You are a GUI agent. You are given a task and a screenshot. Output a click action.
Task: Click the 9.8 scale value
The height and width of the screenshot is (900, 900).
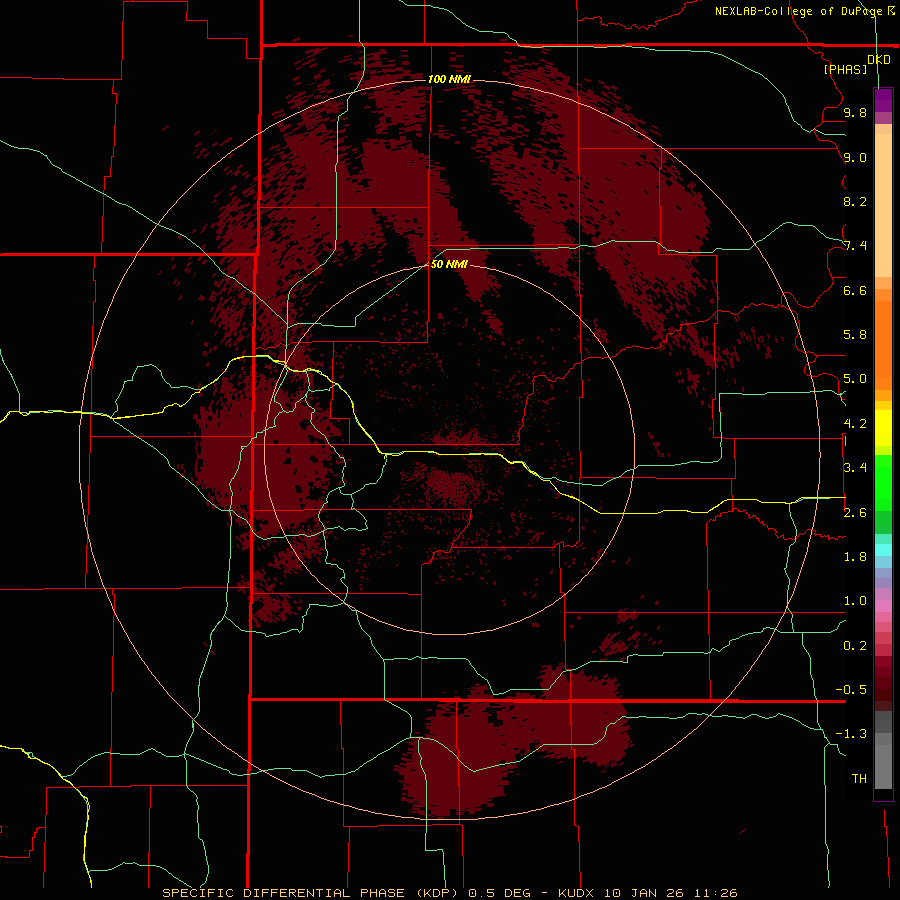pos(855,112)
